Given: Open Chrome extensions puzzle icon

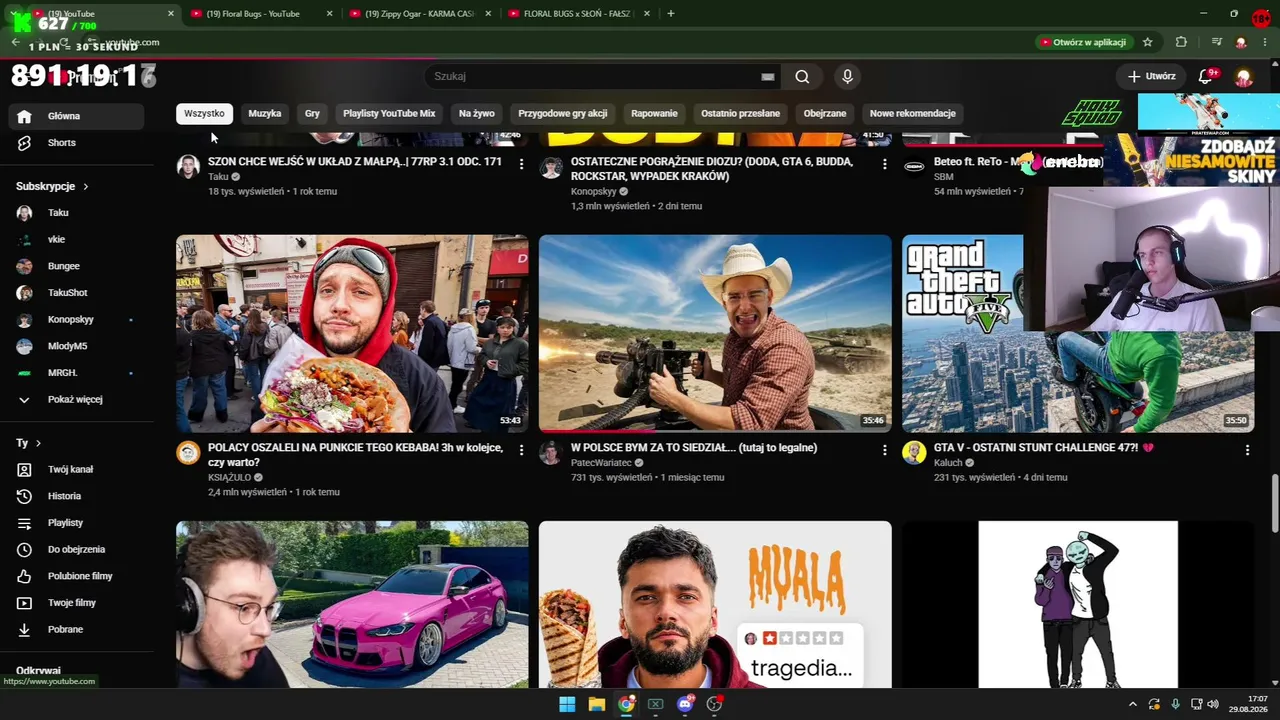Looking at the screenshot, I should tap(1181, 42).
